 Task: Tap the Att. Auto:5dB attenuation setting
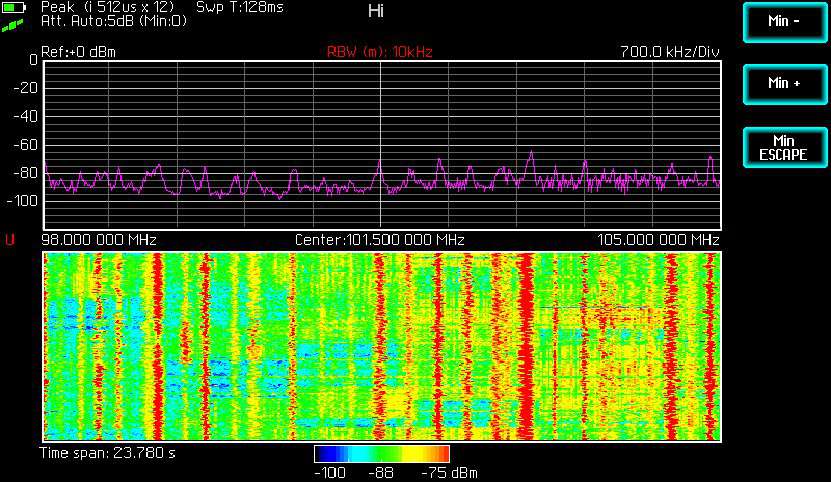coord(113,20)
